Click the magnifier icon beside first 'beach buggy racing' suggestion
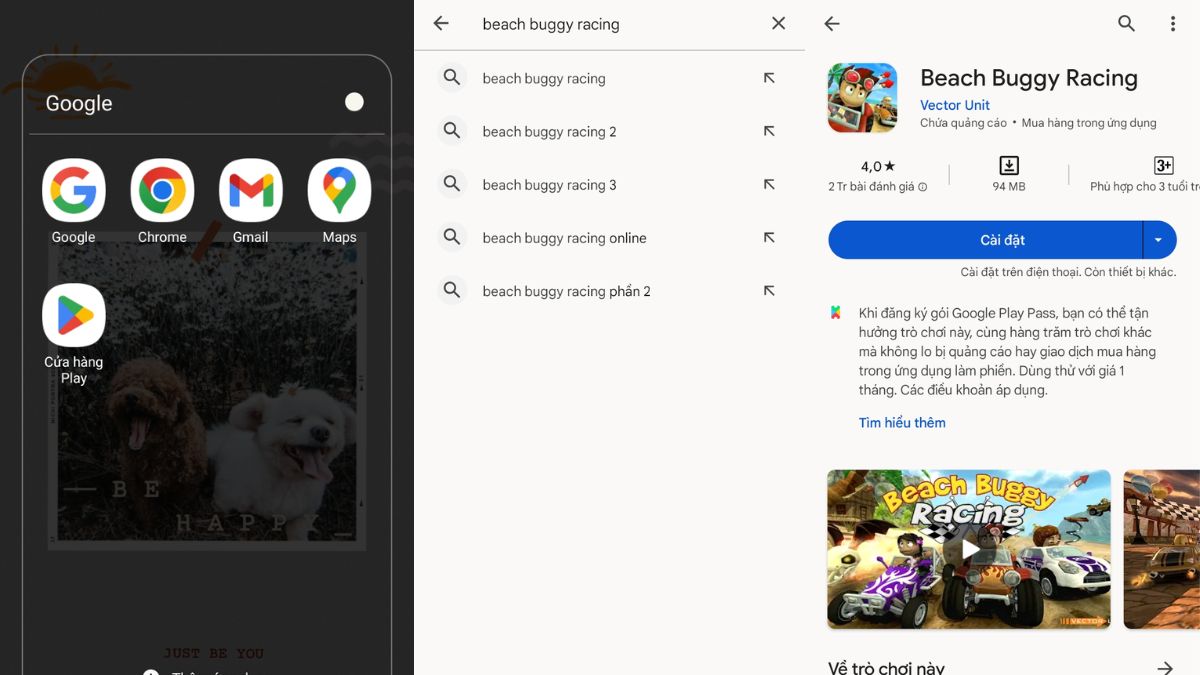The image size is (1200, 675). 452,78
